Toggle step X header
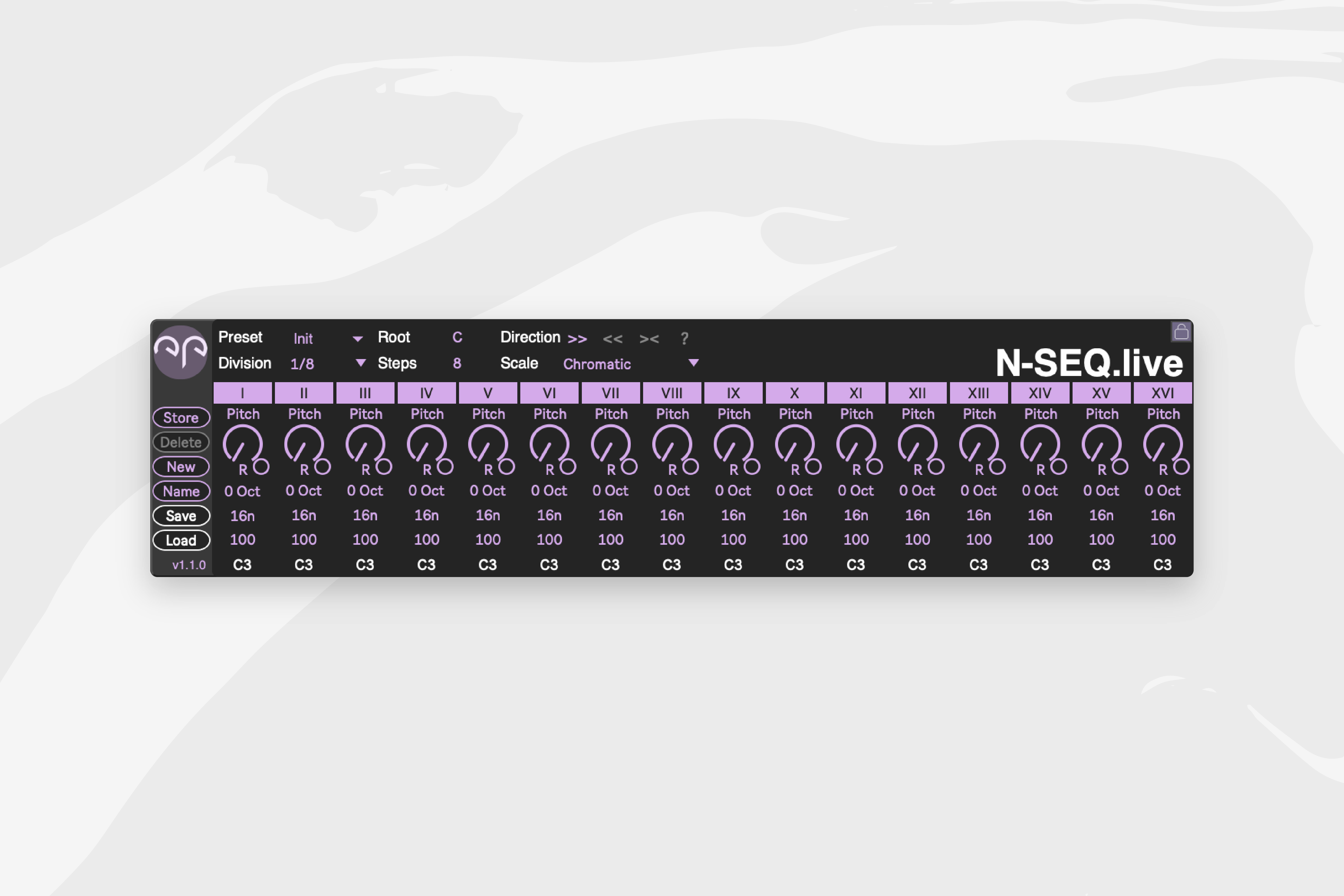Screen dimensions: 1344x896 point(794,393)
